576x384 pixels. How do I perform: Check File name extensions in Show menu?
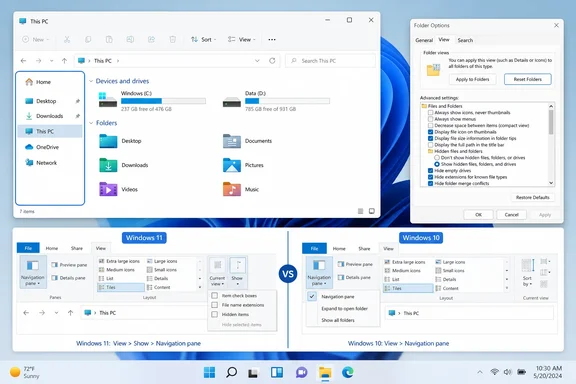pyautogui.click(x=215, y=305)
